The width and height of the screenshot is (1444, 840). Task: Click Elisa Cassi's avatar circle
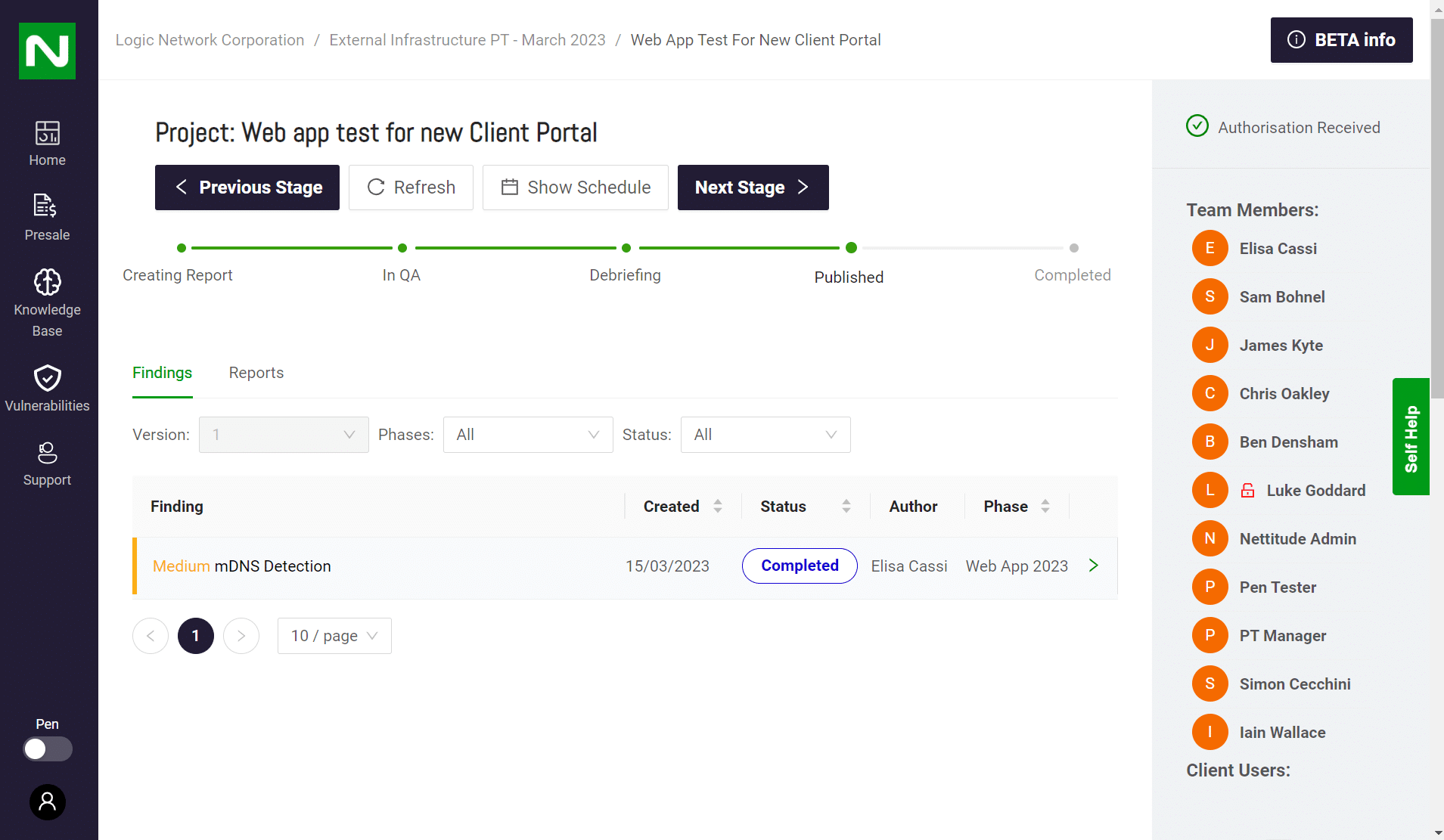coord(1210,248)
